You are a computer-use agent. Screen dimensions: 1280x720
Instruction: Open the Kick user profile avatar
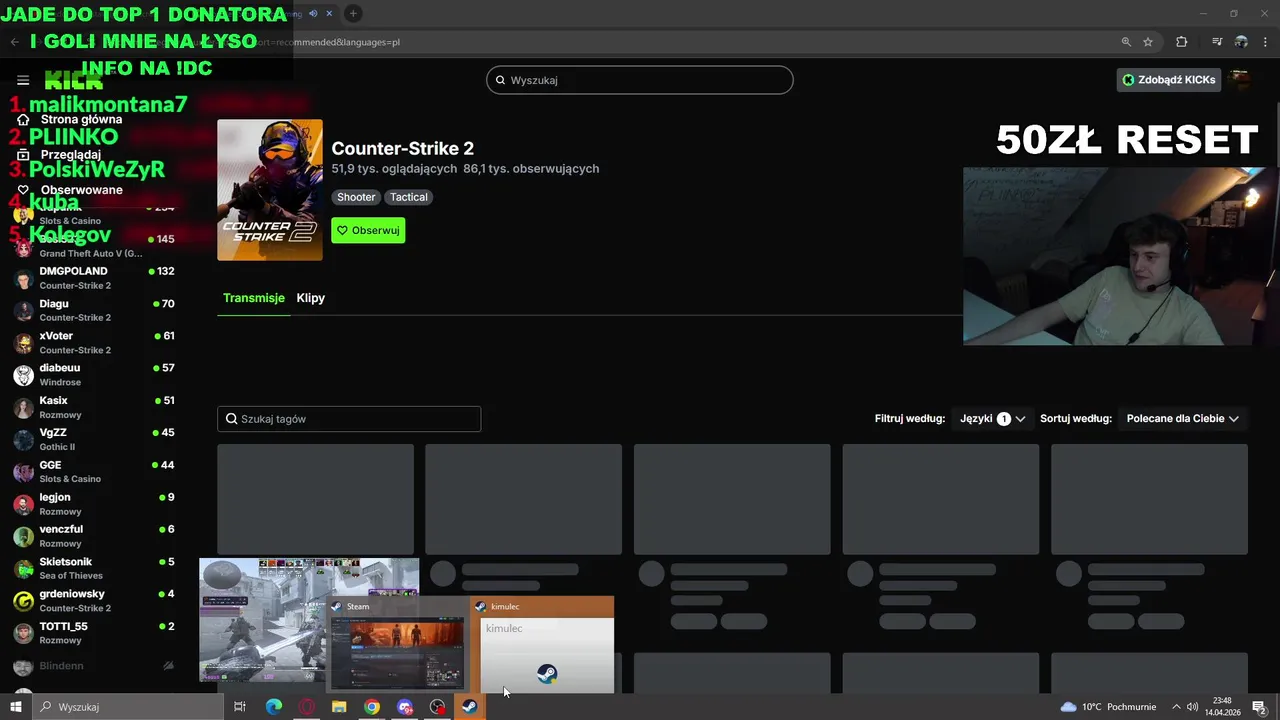pos(1240,80)
